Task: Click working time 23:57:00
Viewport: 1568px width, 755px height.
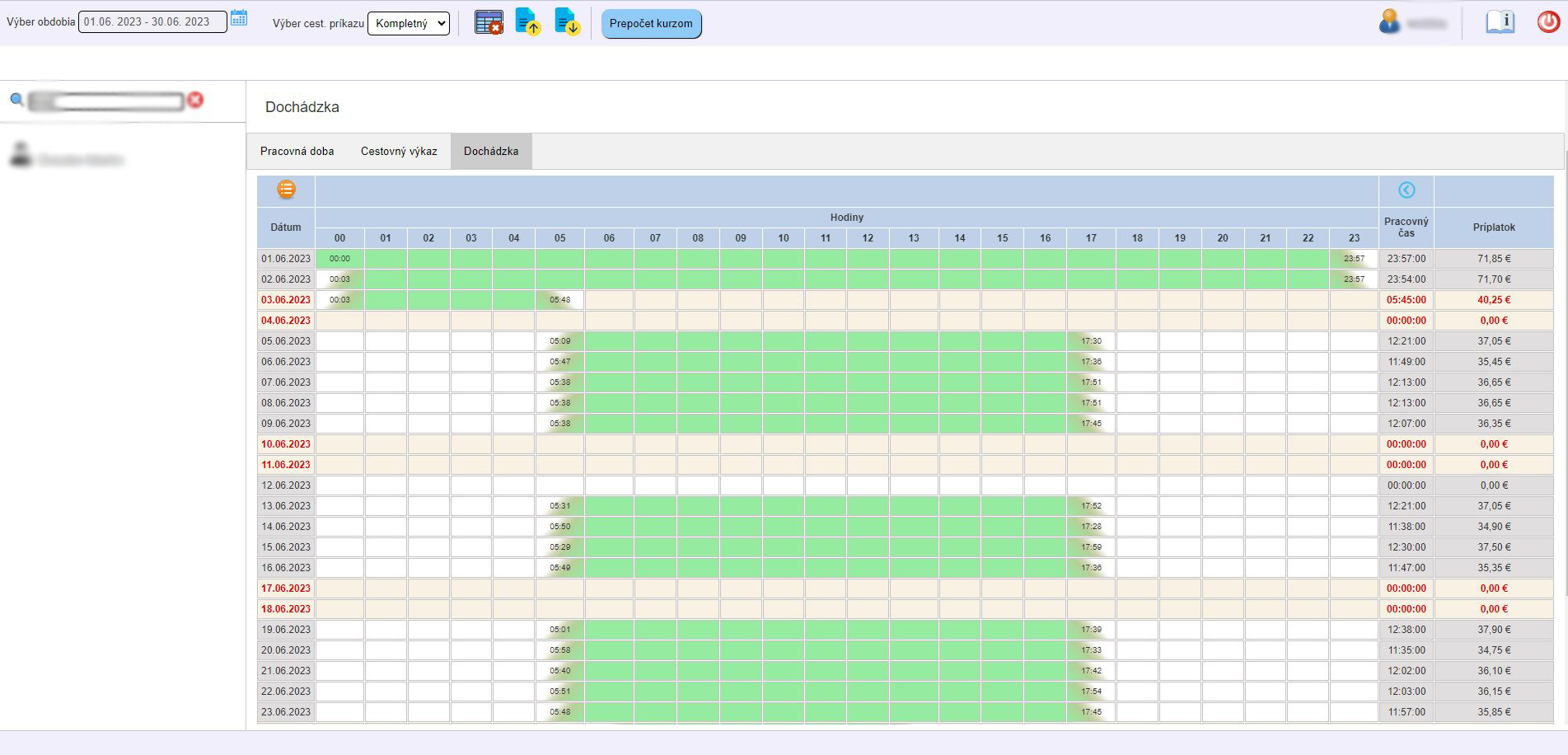Action: click(1406, 259)
